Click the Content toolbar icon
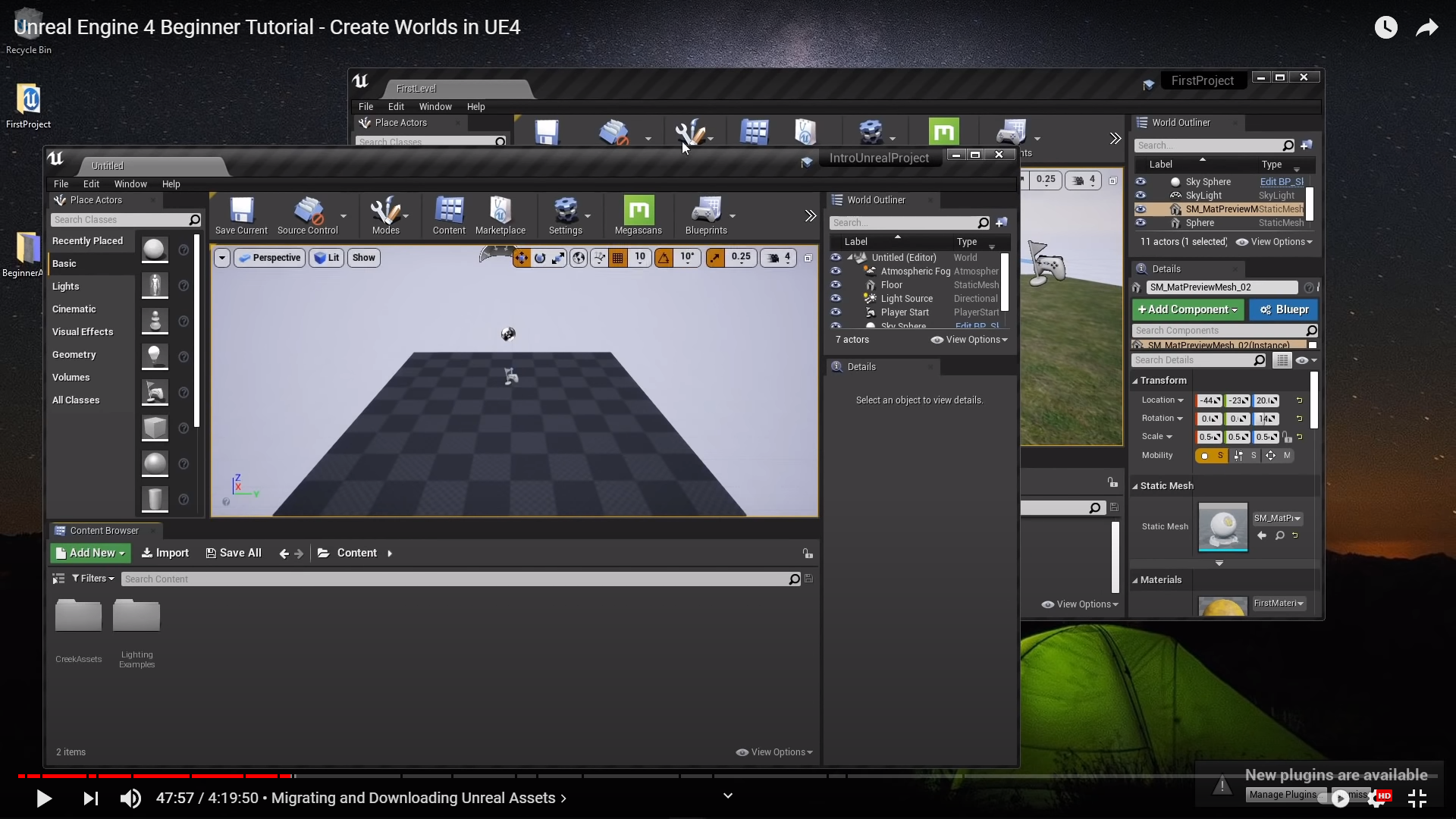The image size is (1456, 819). coord(449,212)
